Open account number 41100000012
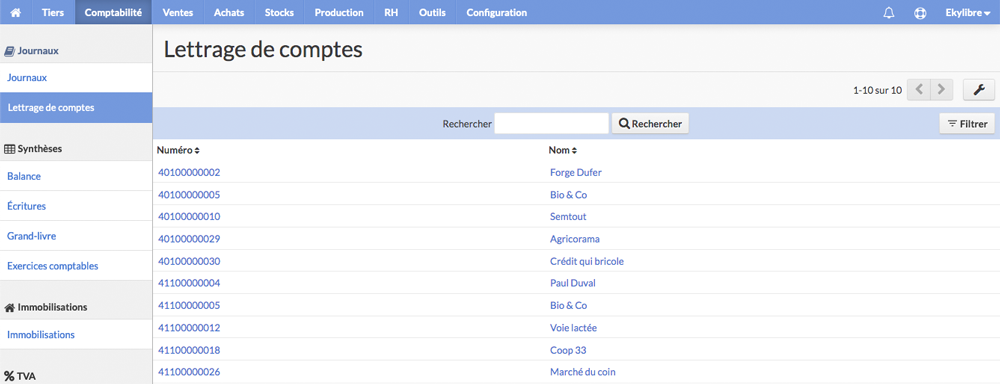The width and height of the screenshot is (1000, 384). [x=189, y=328]
